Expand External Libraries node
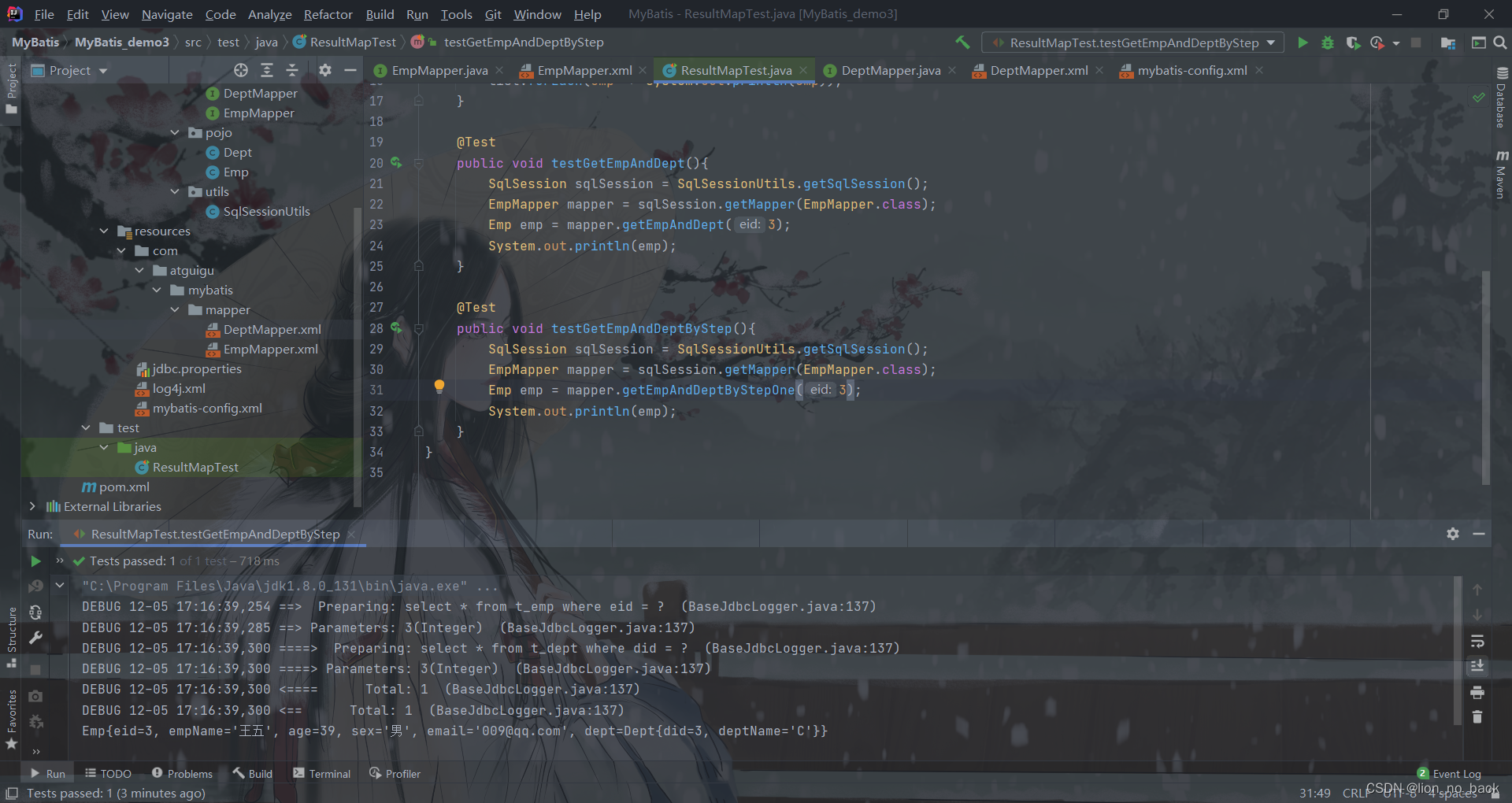 (x=32, y=506)
